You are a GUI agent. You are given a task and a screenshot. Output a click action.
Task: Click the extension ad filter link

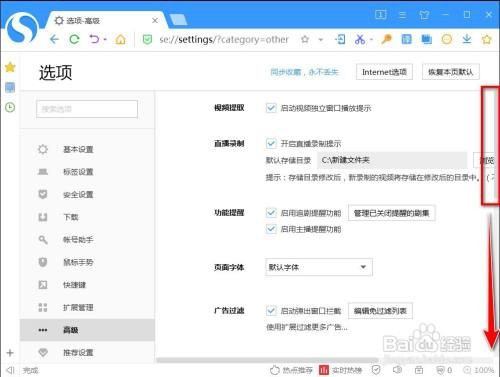307,327
